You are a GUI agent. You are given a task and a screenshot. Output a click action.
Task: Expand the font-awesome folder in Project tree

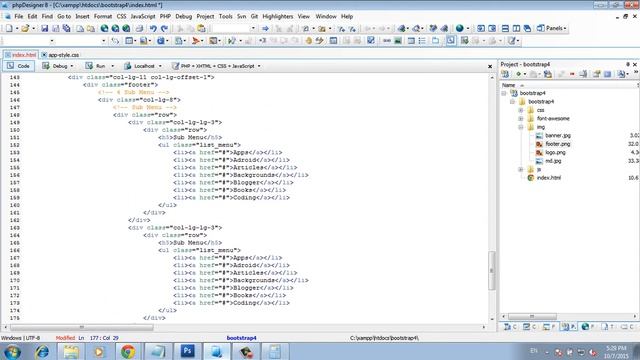click(x=521, y=119)
